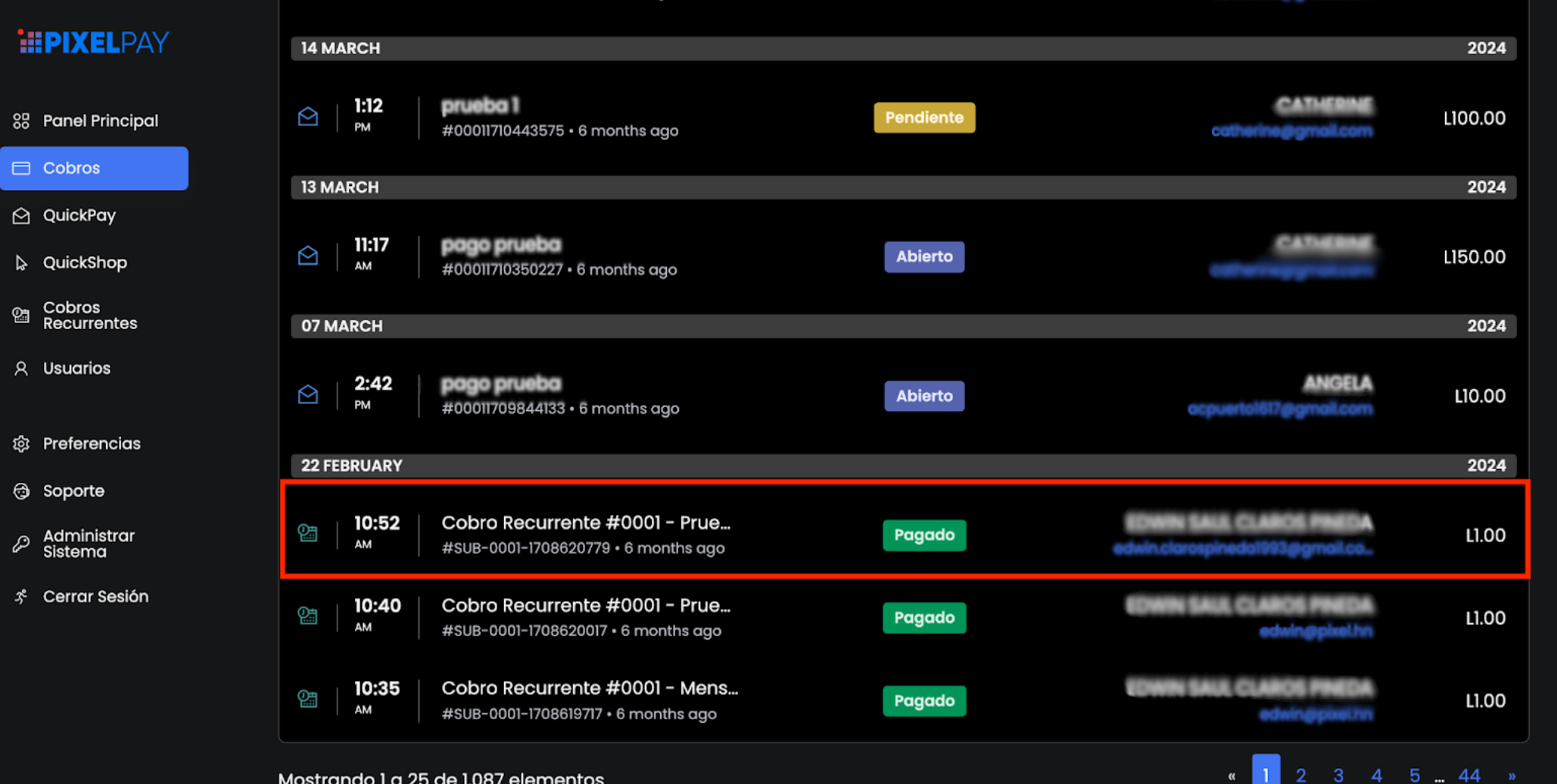The height and width of the screenshot is (784, 1557).
Task: Click envelope icon of 2:42 PM payment
Action: [308, 394]
